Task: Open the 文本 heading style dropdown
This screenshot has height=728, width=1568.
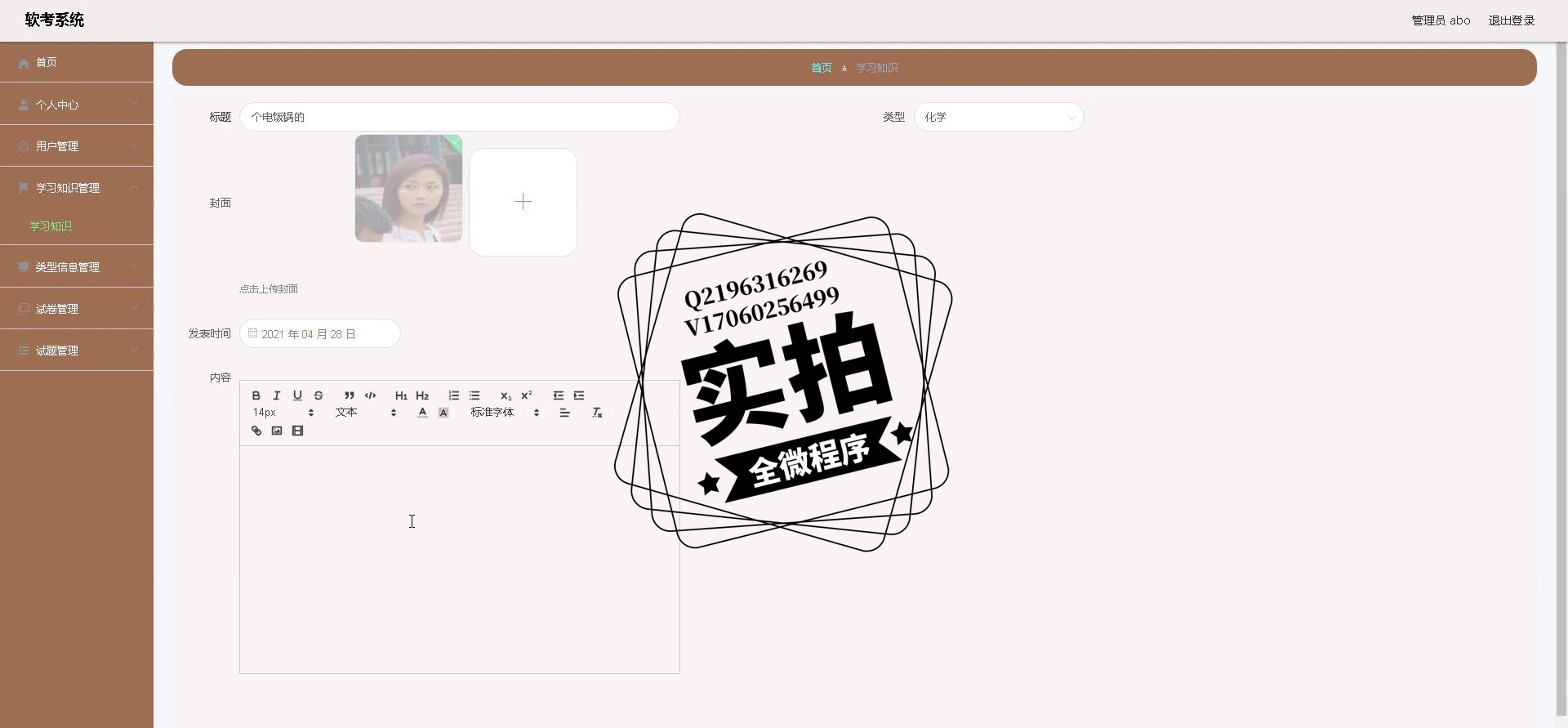Action: tap(366, 413)
